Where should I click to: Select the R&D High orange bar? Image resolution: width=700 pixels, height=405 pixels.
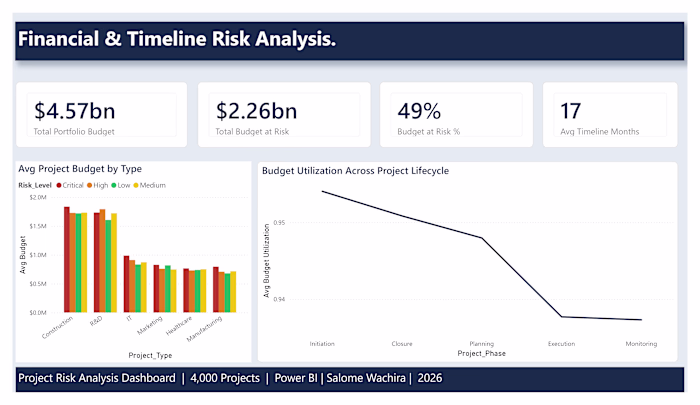click(x=102, y=261)
